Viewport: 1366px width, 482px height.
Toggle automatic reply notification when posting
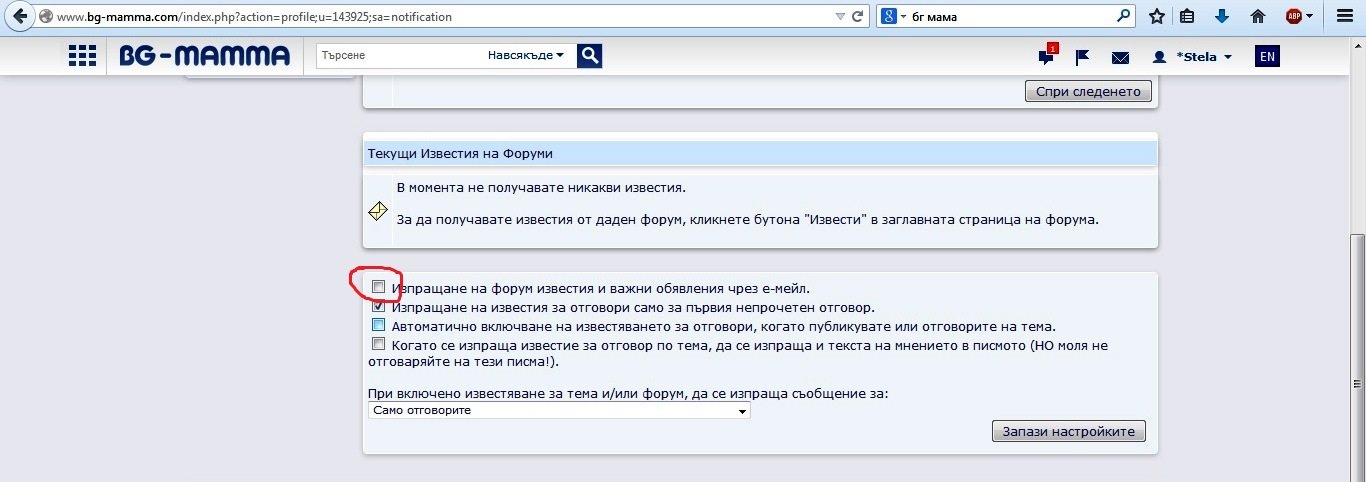[x=378, y=326]
